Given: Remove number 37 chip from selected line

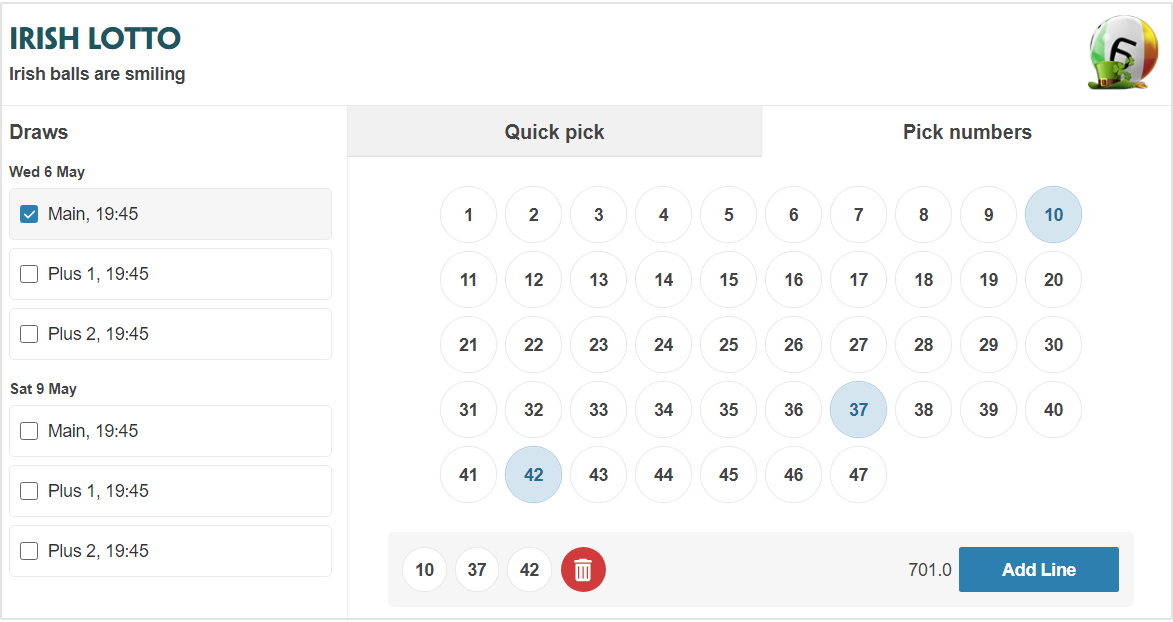Looking at the screenshot, I should click(x=477, y=569).
